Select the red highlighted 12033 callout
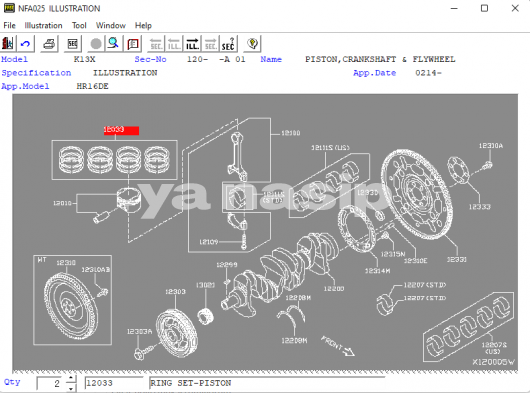530x393 pixels. 121,130
